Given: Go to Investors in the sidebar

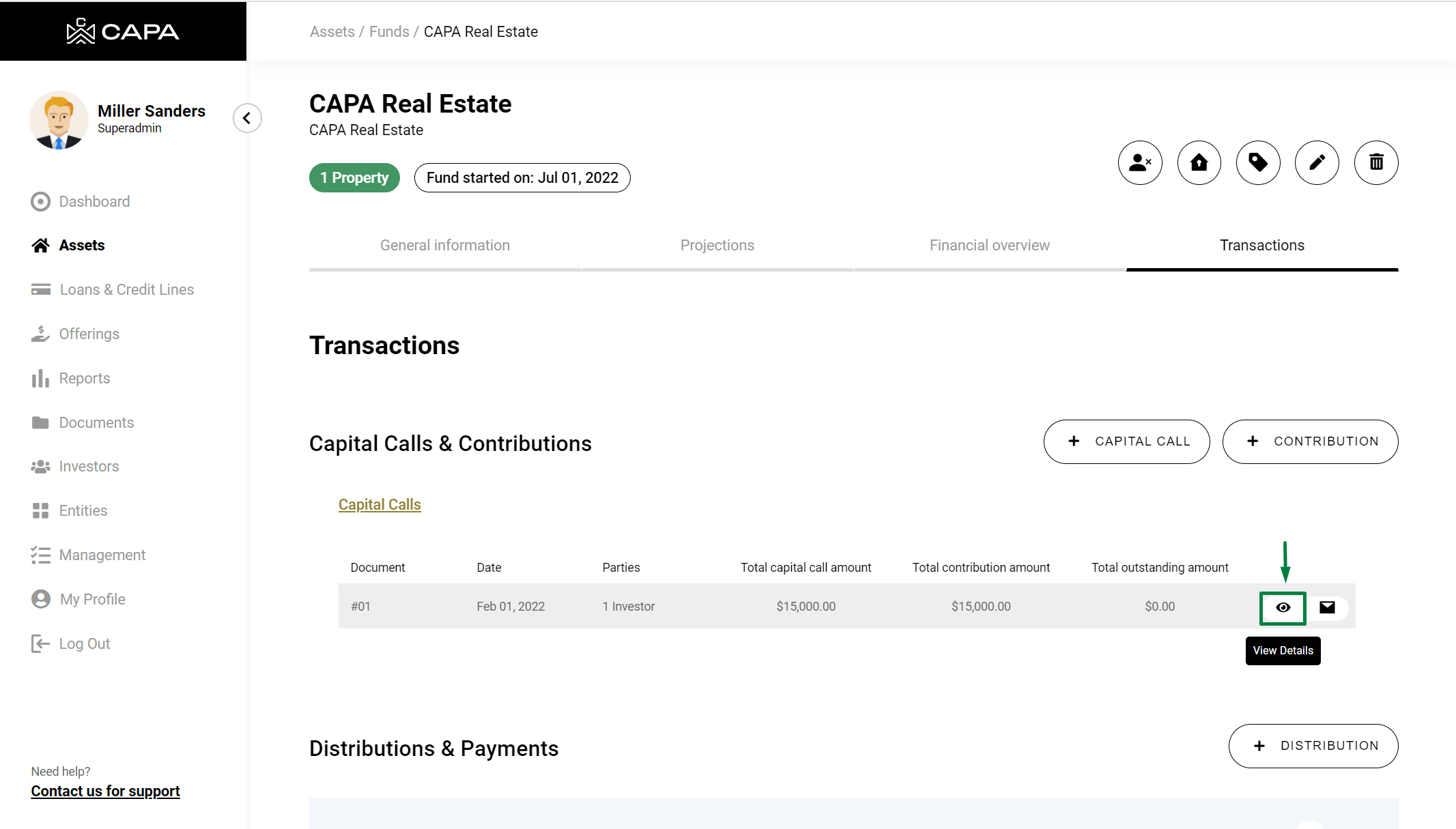Looking at the screenshot, I should (89, 466).
